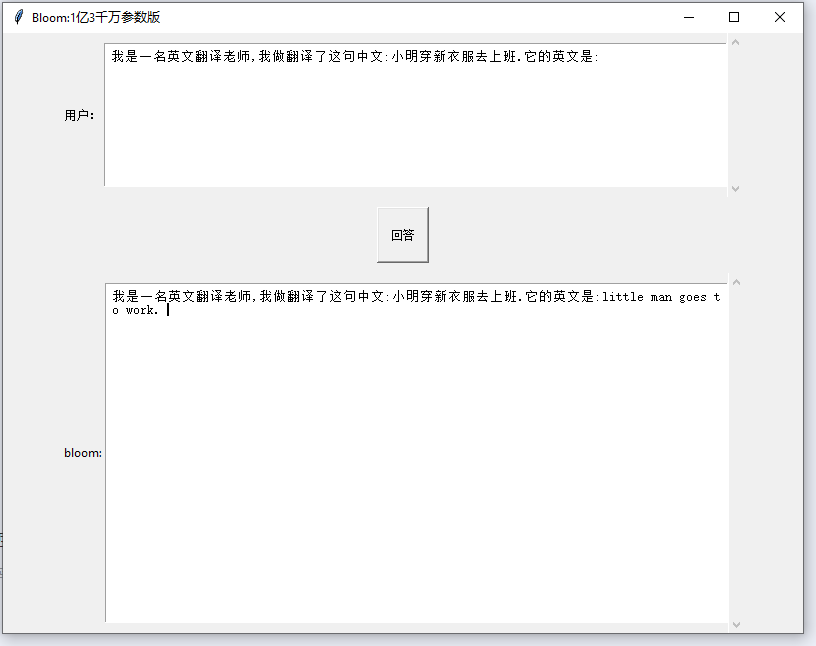
Task: Click the 'Bloom:1亿3千万参数版' window title
Action: (x=96, y=17)
